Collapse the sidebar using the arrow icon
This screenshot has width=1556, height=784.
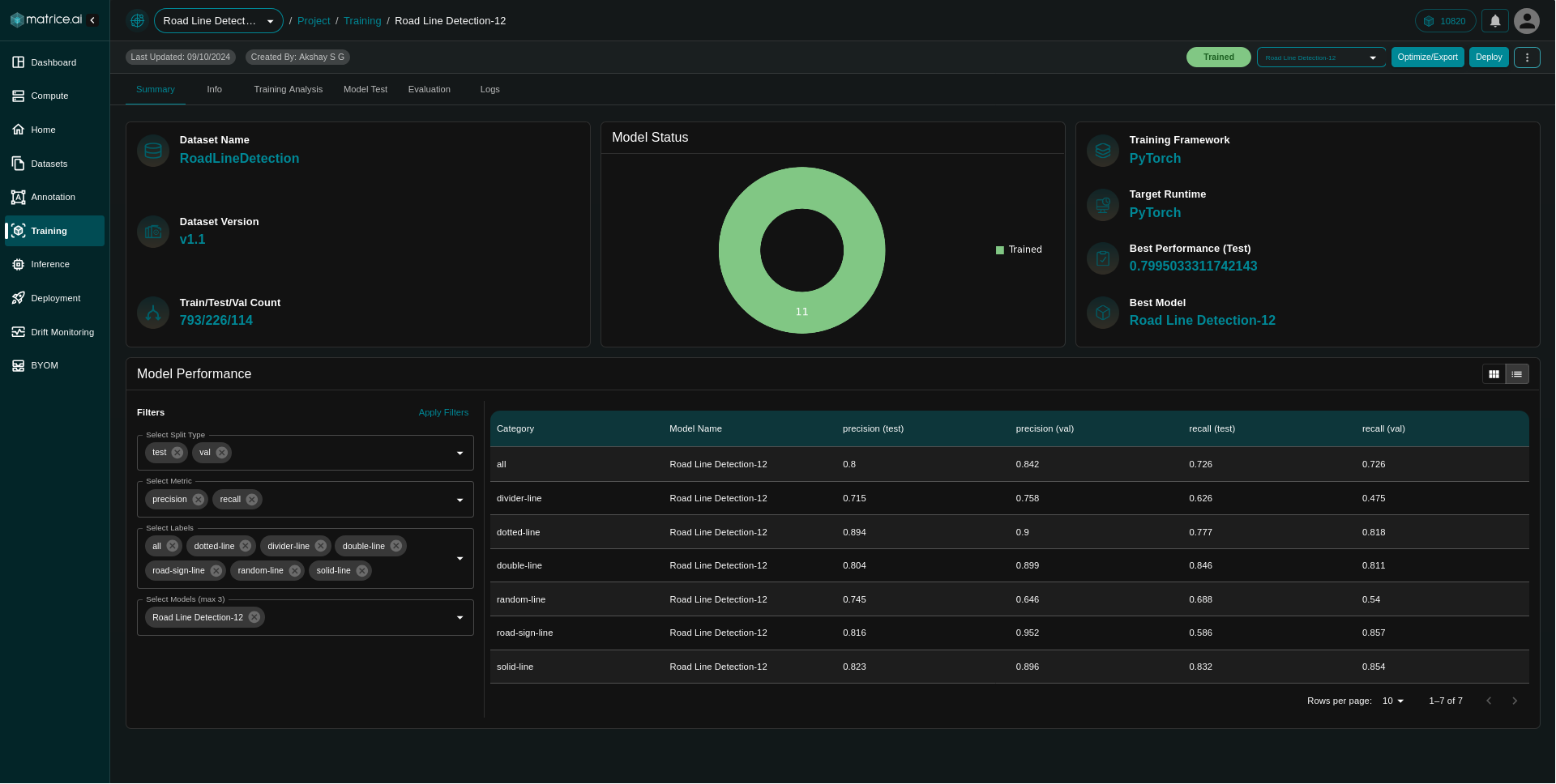92,20
